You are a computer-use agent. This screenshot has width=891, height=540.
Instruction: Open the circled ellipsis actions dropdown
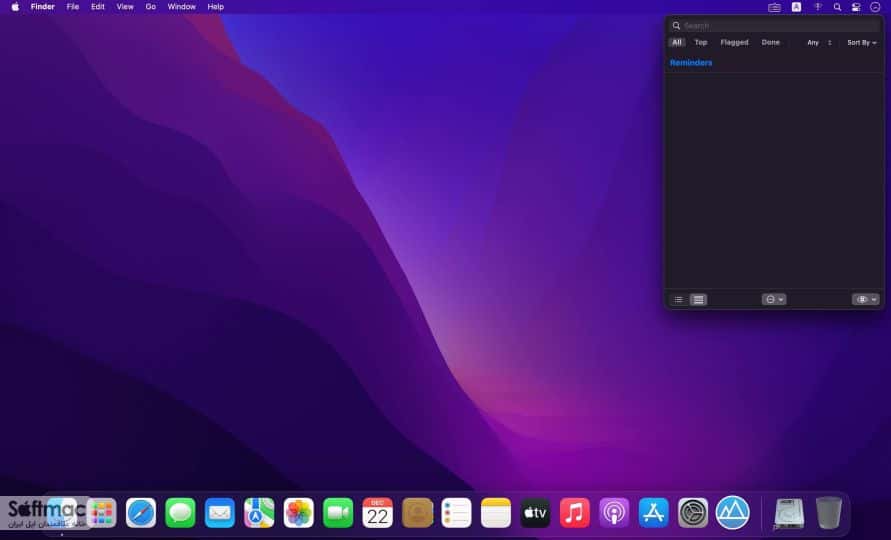774,300
